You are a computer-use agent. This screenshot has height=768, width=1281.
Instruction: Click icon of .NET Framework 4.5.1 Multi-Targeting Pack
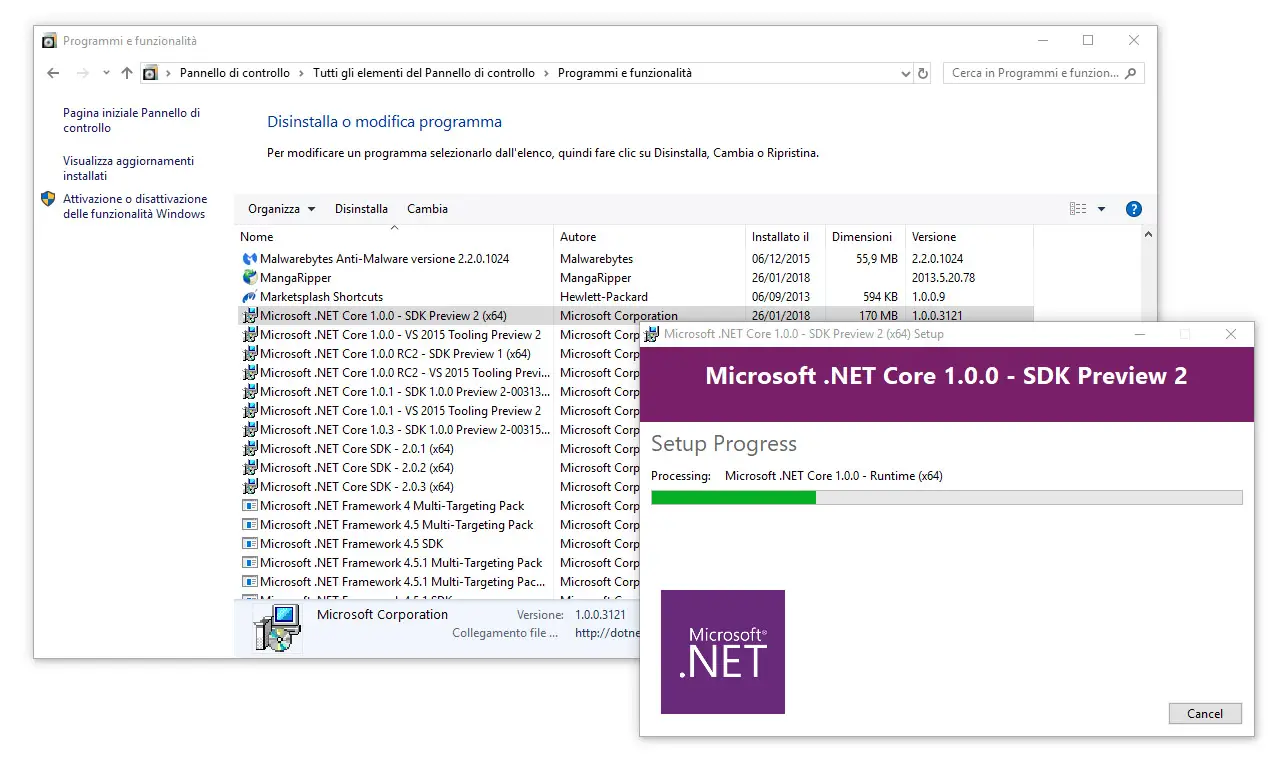[250, 563]
